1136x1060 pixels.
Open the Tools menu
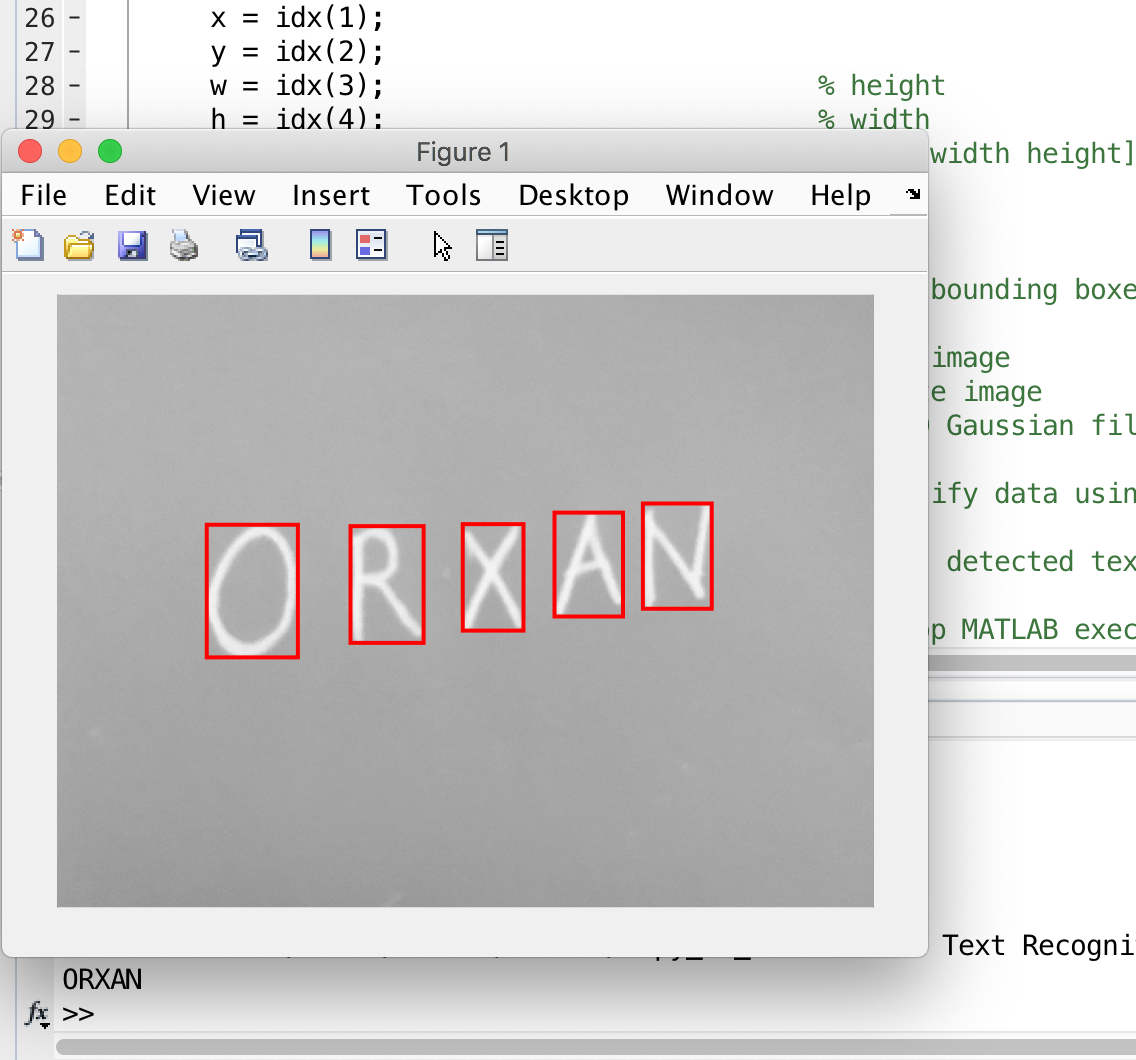point(443,196)
